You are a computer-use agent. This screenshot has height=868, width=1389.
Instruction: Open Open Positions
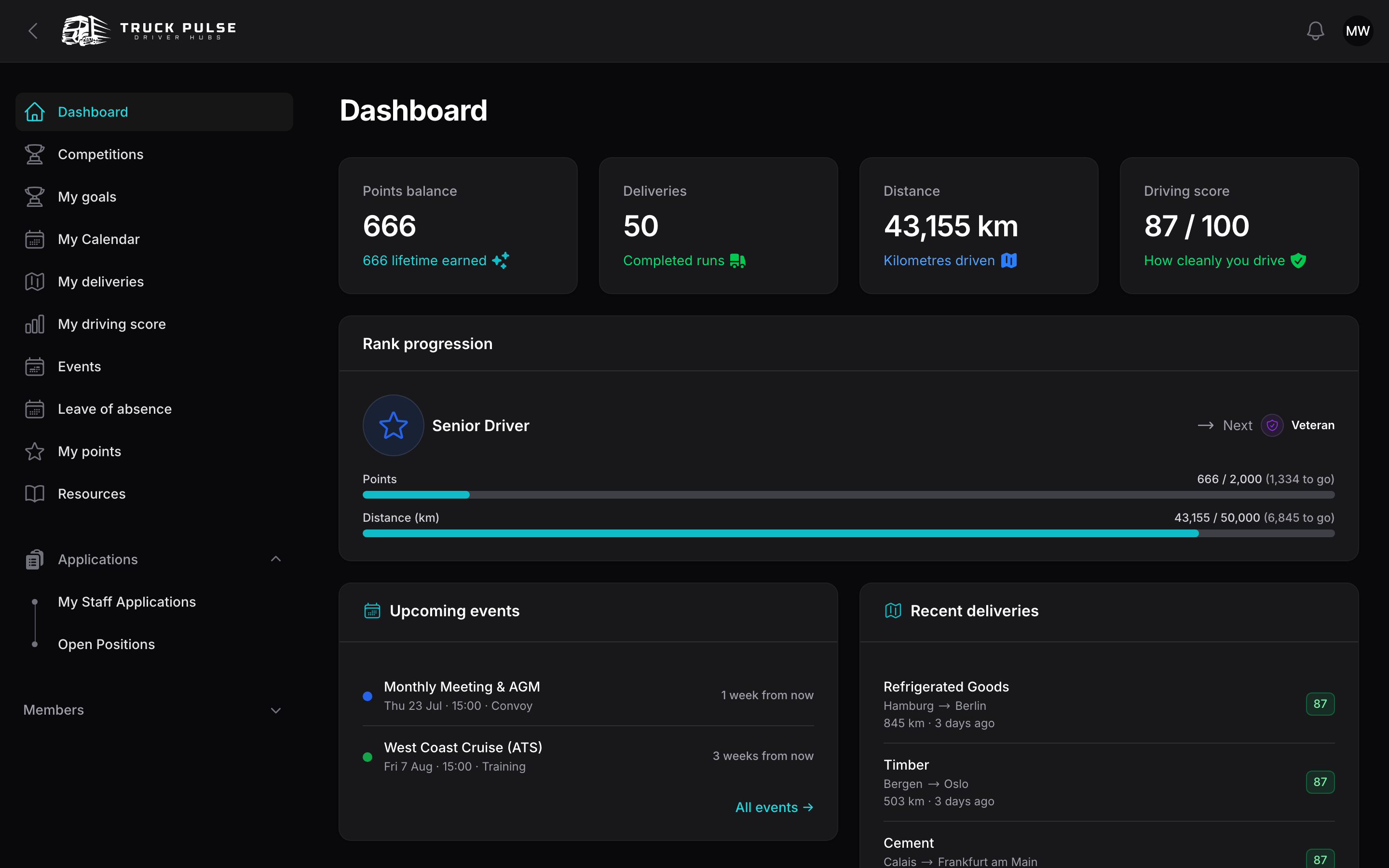106,645
